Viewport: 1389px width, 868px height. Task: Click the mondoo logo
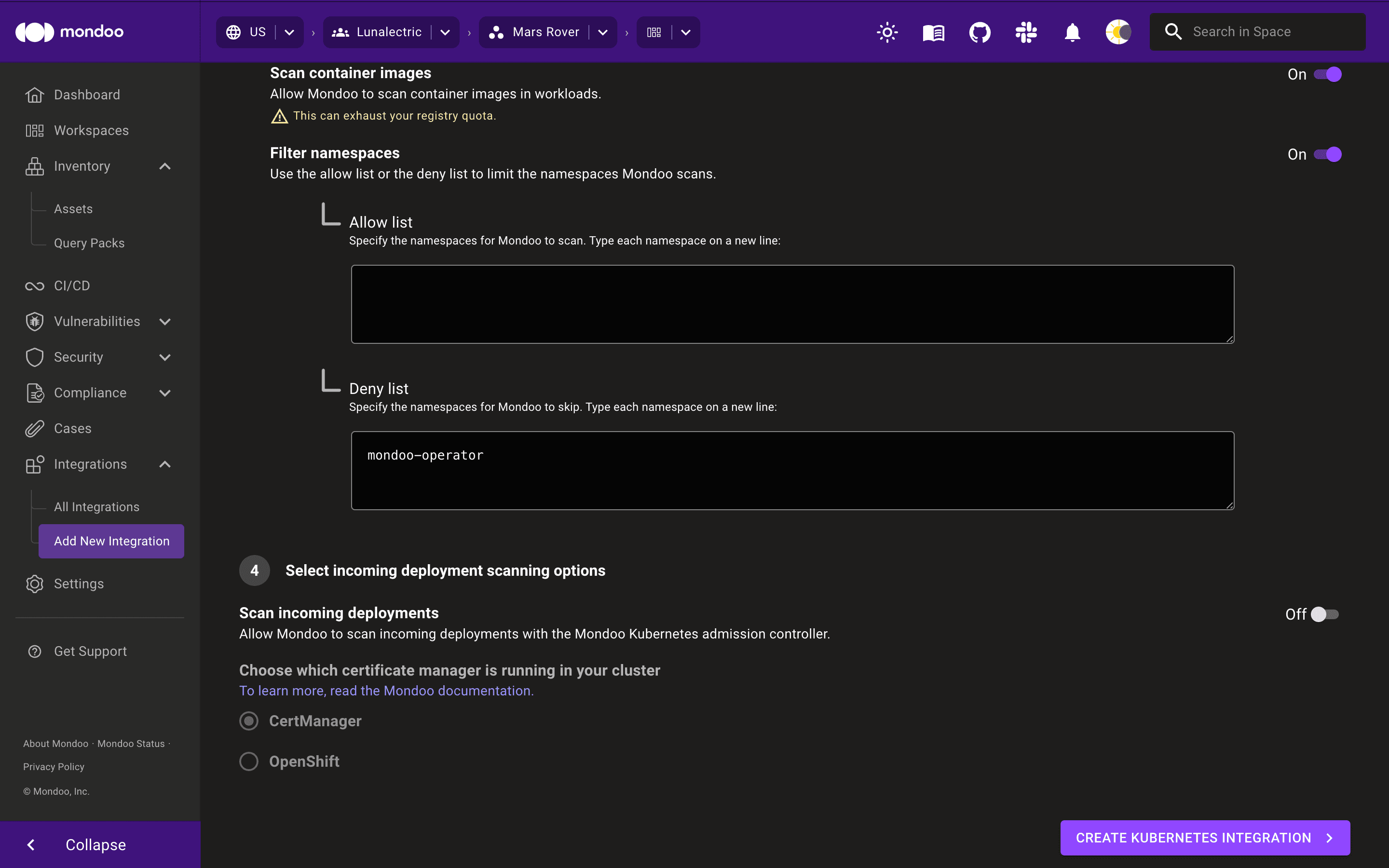pyautogui.click(x=69, y=31)
